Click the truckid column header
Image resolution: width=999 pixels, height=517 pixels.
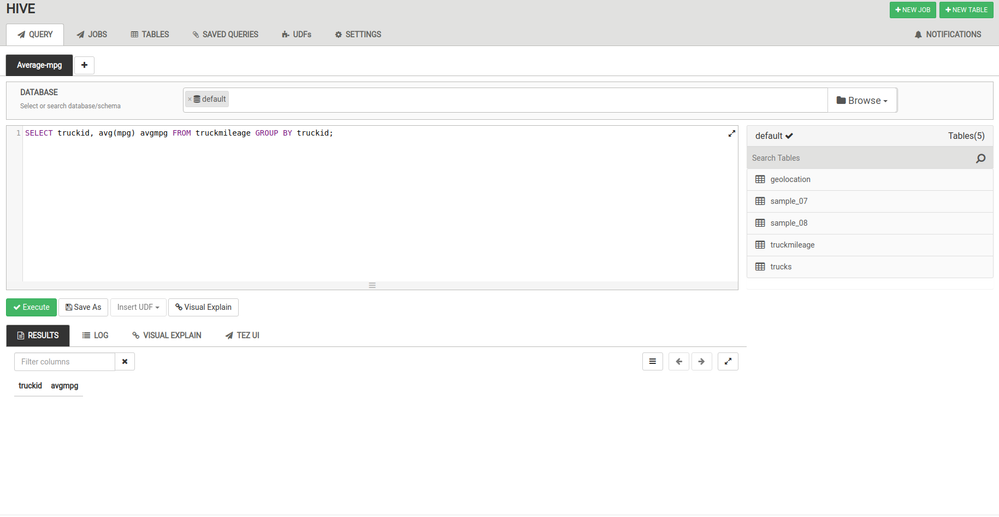(30, 386)
